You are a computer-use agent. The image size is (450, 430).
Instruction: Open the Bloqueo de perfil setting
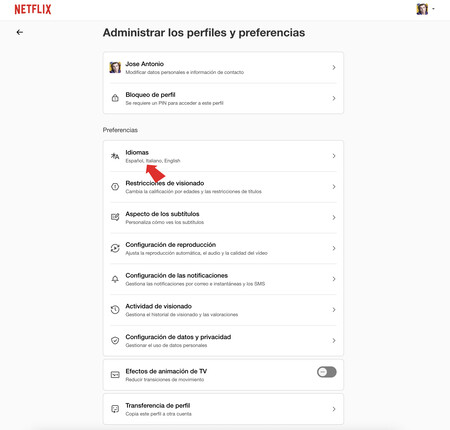(223, 98)
